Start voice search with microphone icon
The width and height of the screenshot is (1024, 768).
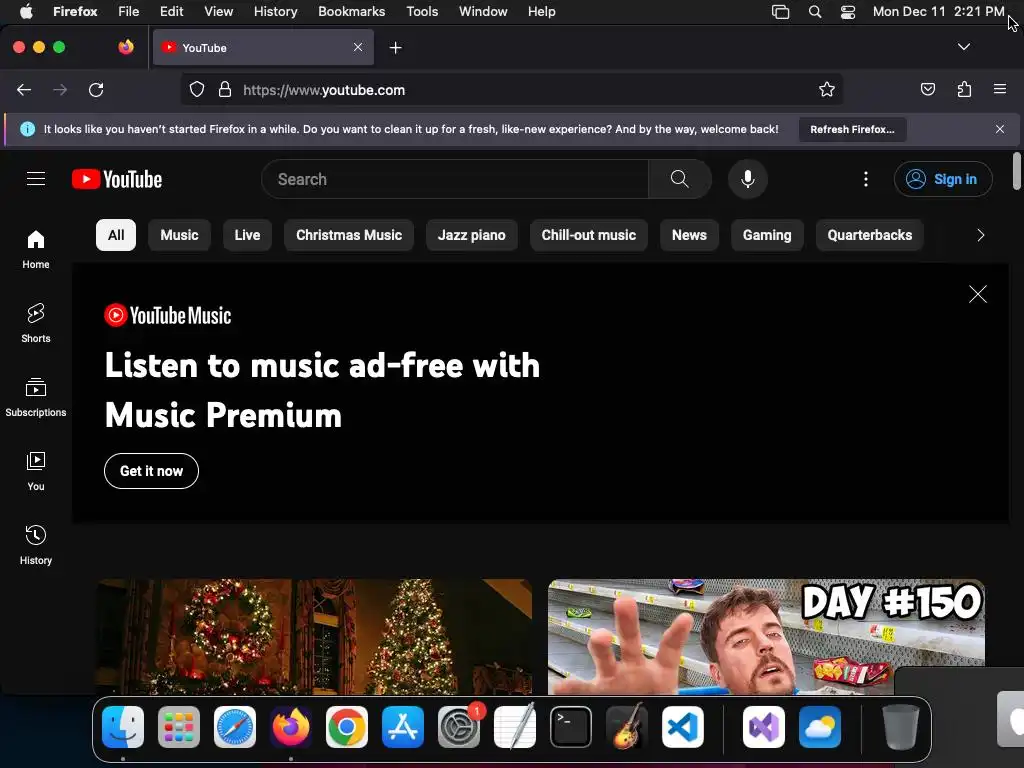click(x=748, y=179)
